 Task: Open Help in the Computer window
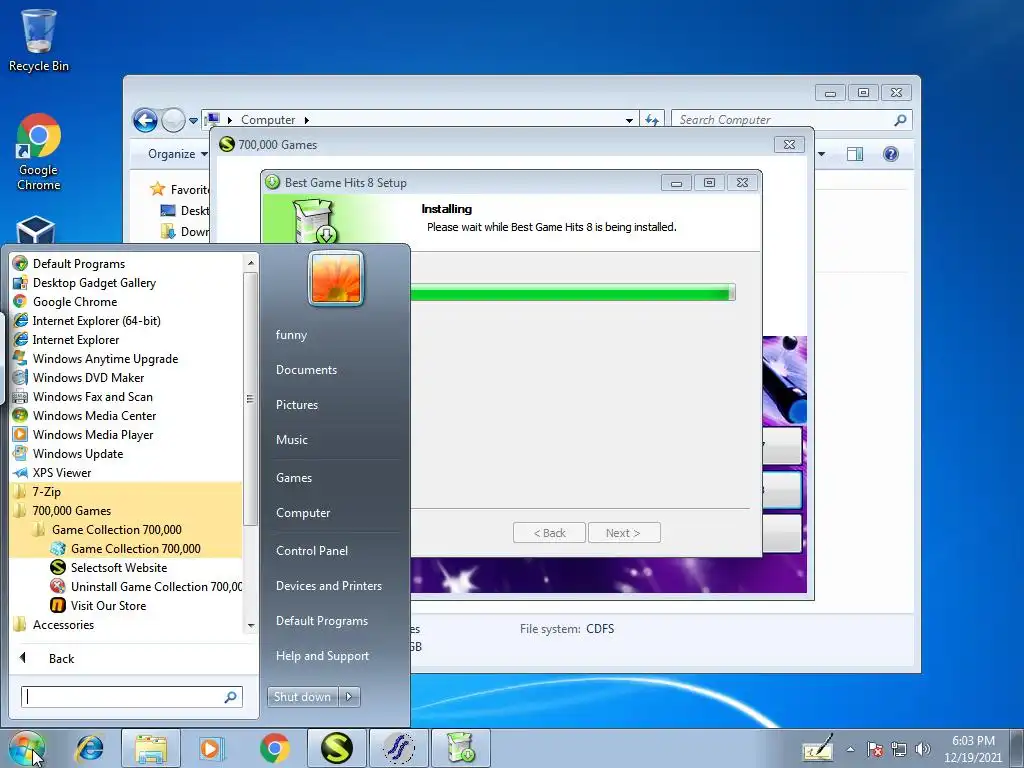(x=891, y=154)
